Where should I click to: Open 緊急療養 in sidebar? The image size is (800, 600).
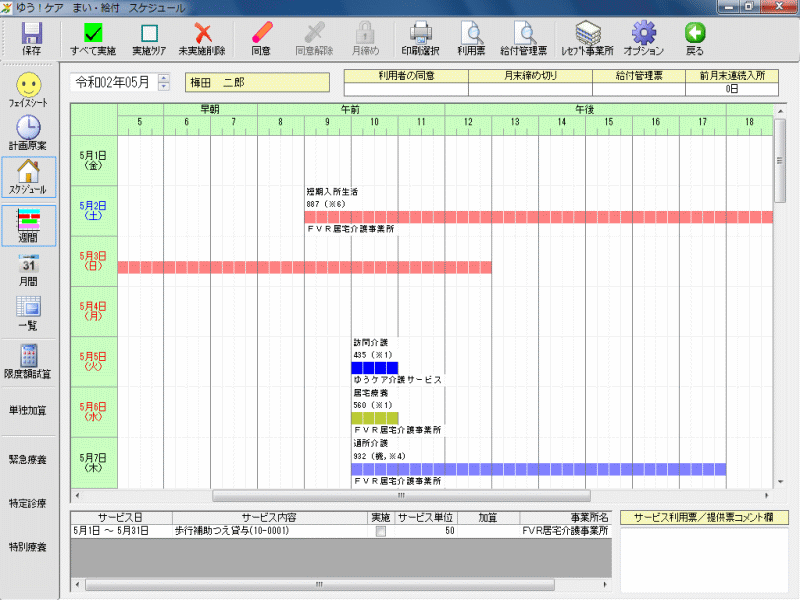tap(28, 459)
